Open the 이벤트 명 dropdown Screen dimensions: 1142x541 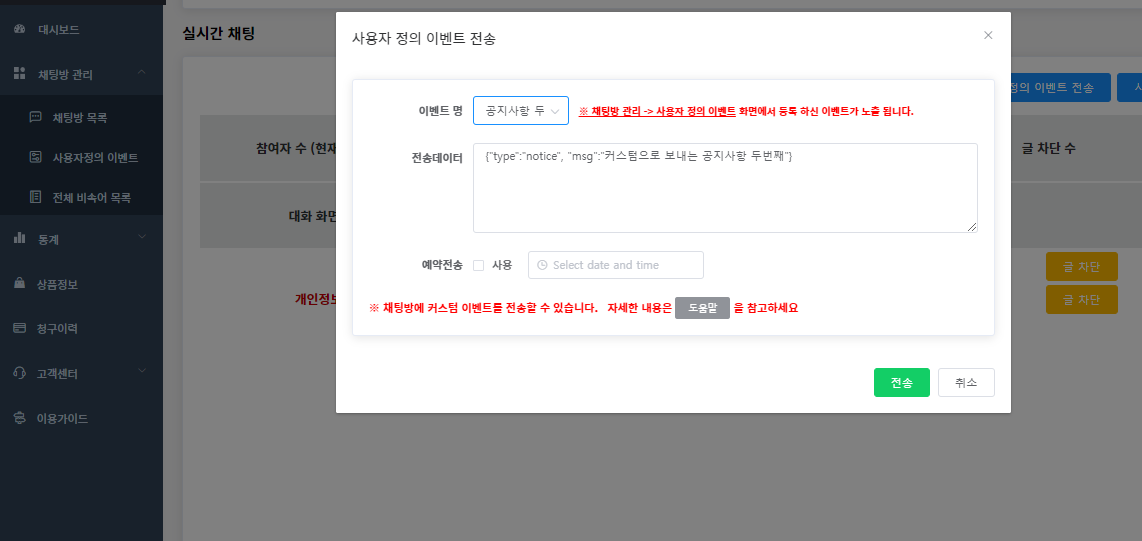(520, 110)
